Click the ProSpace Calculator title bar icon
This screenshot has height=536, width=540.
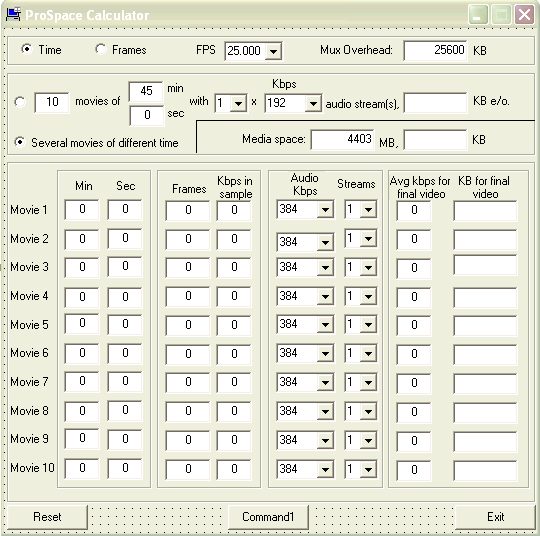pos(13,14)
